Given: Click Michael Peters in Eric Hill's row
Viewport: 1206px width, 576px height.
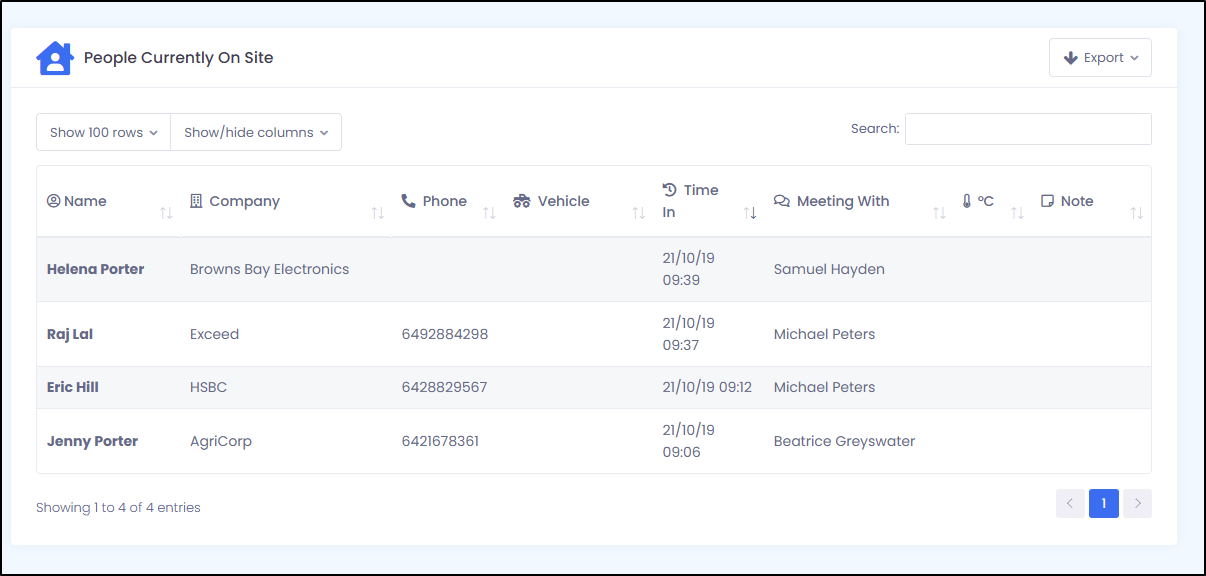Looking at the screenshot, I should 824,387.
